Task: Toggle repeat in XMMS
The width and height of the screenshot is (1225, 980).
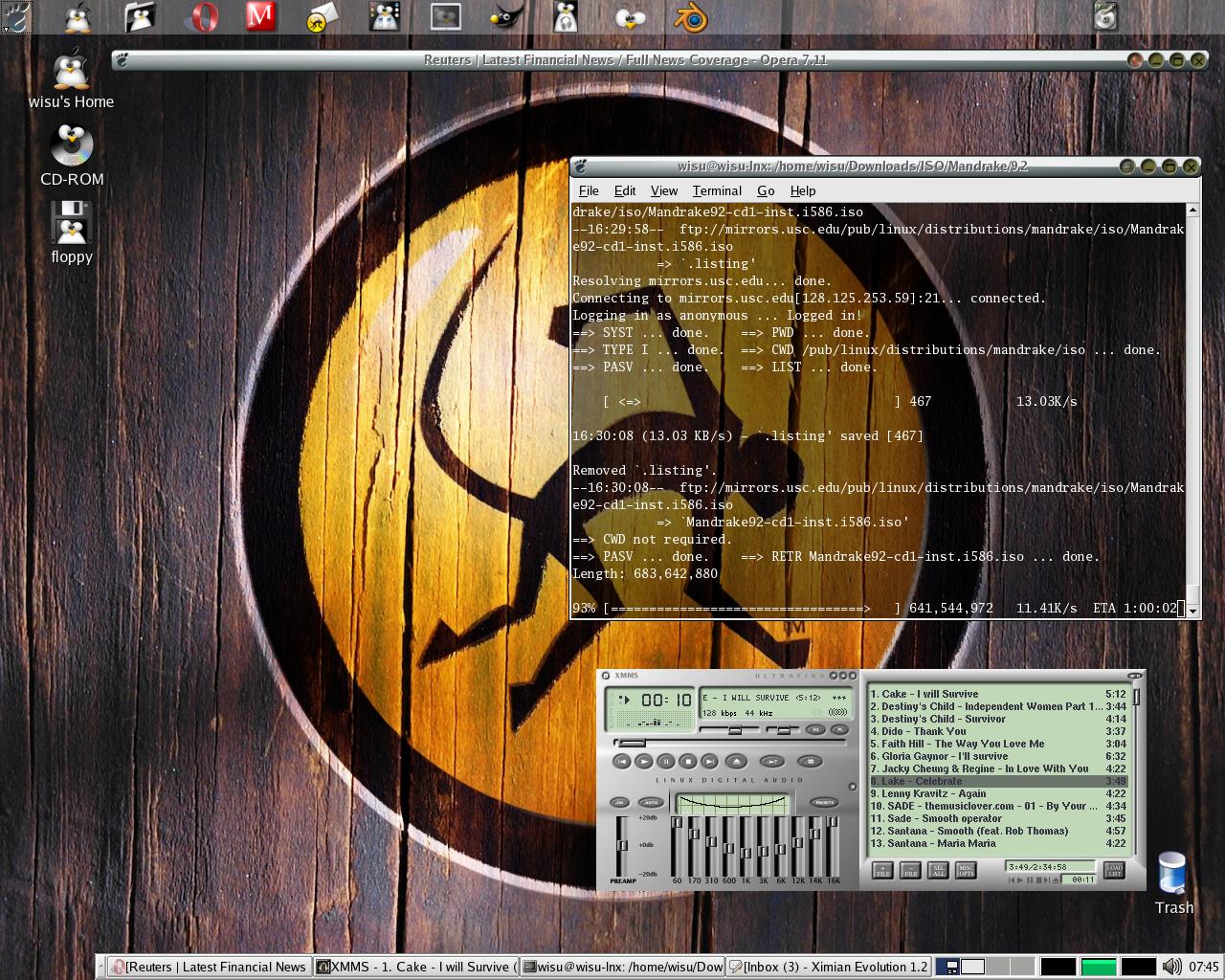Action: [810, 761]
